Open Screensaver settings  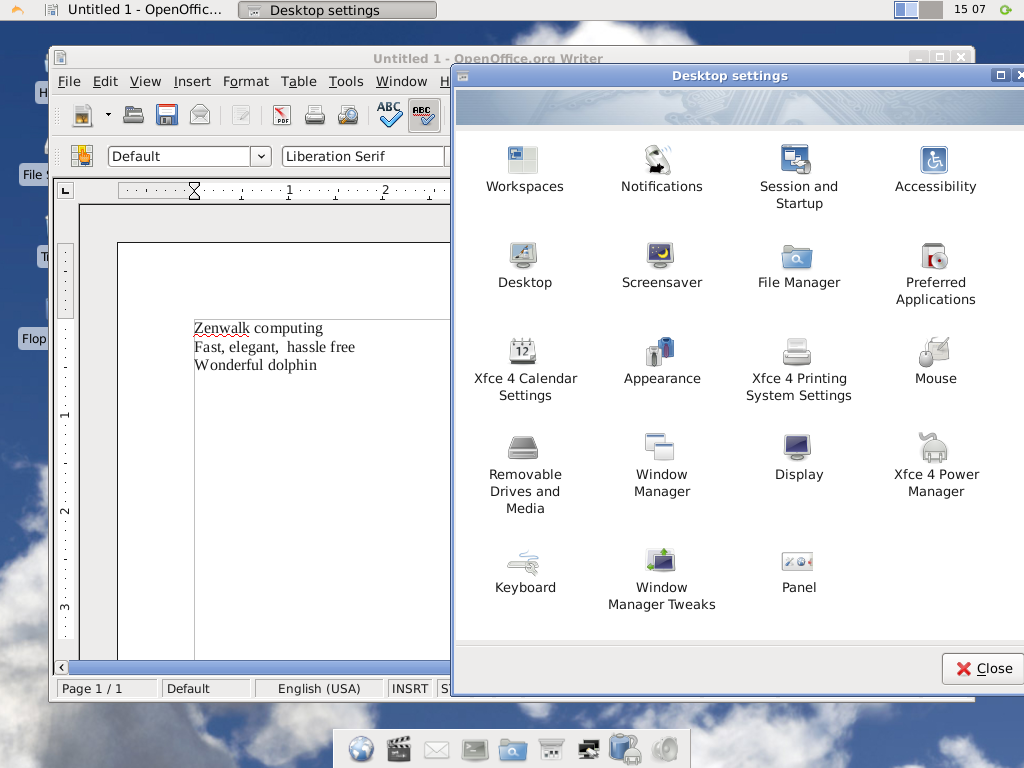pyautogui.click(x=662, y=265)
